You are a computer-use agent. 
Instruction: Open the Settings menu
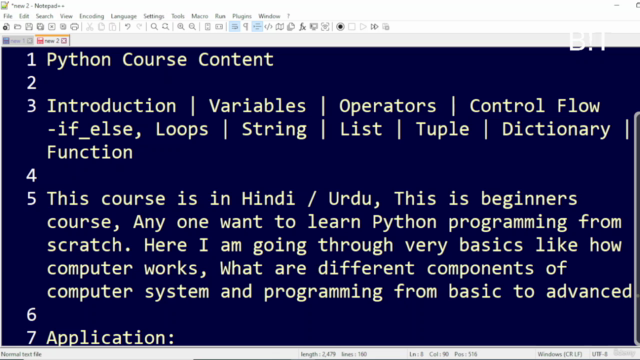tap(153, 16)
